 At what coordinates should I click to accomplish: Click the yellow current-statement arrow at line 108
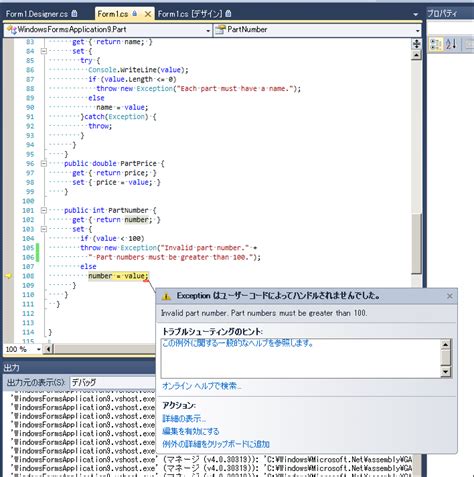9,276
